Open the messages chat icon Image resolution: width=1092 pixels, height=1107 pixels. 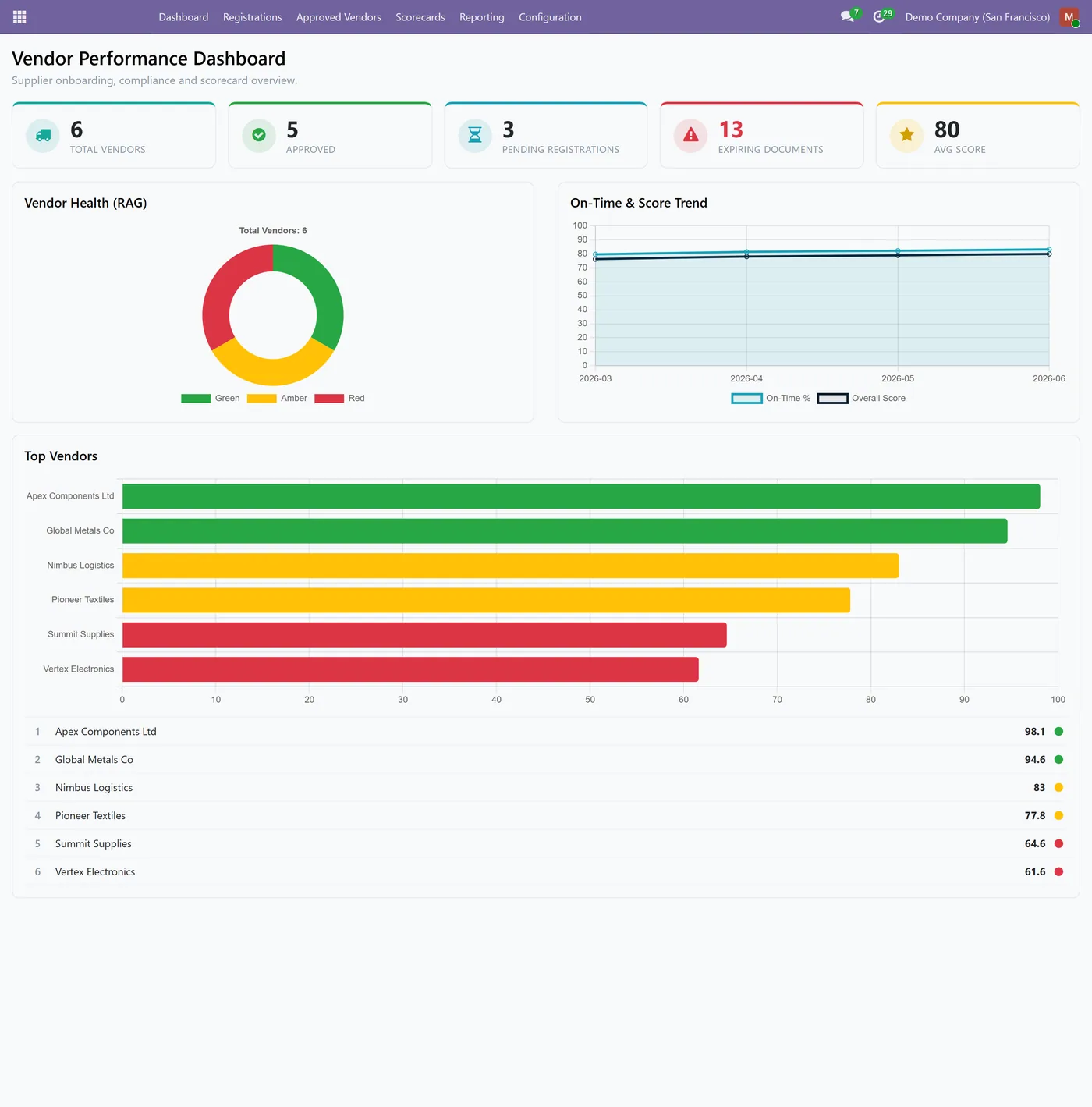[x=847, y=16]
